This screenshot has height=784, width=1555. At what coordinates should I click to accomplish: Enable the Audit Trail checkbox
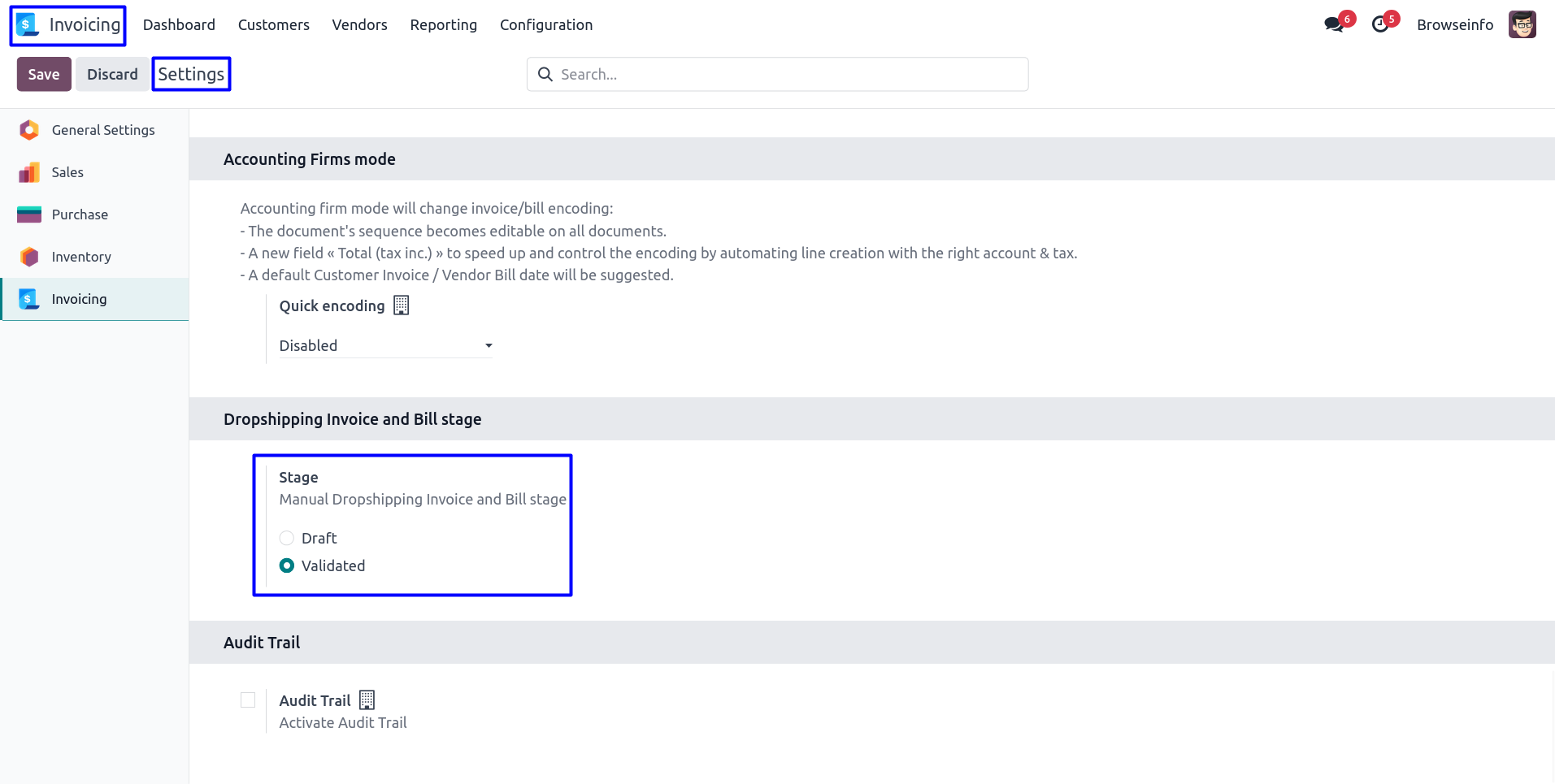point(248,700)
